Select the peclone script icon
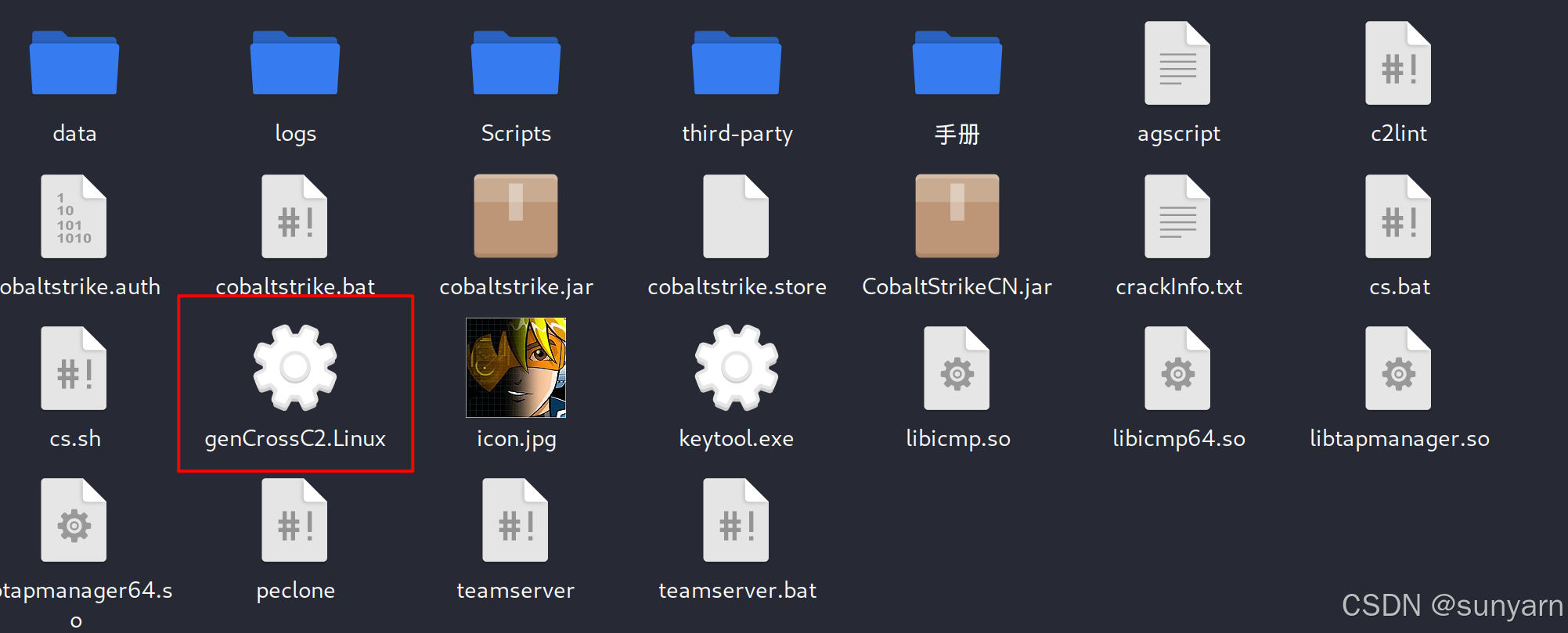Screen dimensions: 1568x633 pos(294,520)
